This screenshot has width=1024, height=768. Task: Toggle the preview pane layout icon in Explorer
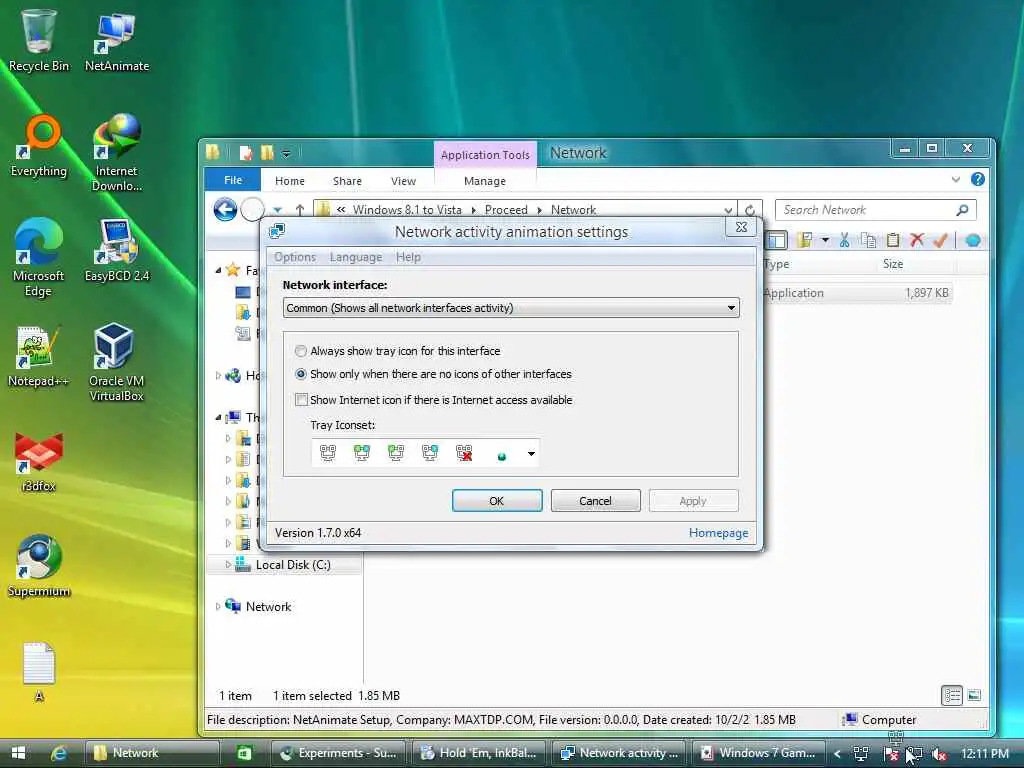point(776,240)
